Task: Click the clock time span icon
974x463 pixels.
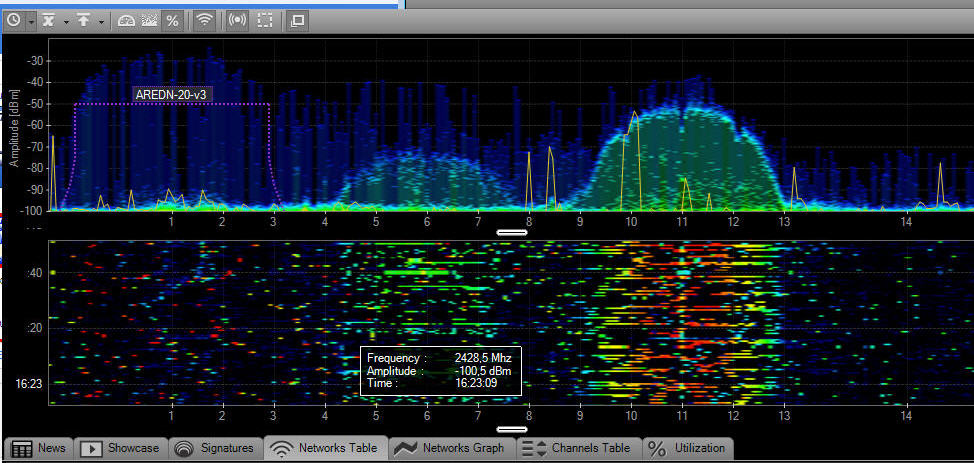Action: (x=13, y=21)
